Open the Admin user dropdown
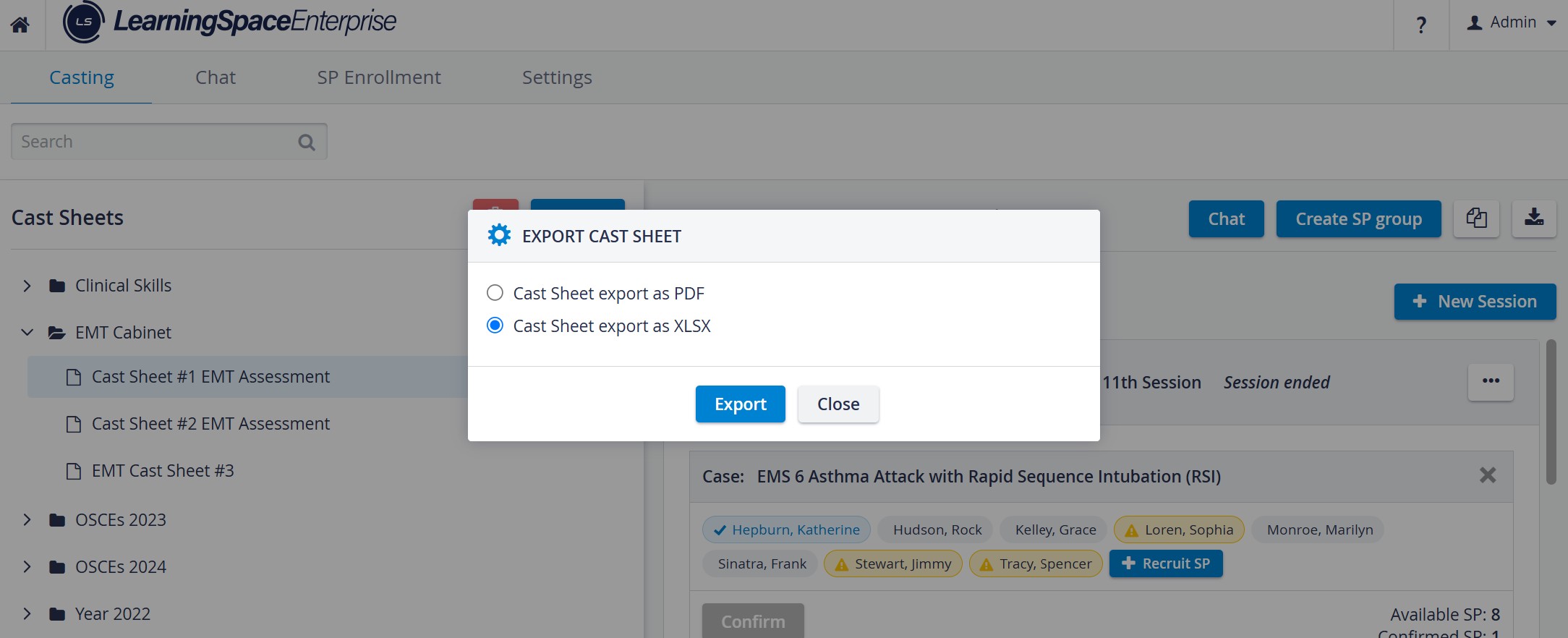This screenshot has width=1568, height=638. pos(1511,22)
